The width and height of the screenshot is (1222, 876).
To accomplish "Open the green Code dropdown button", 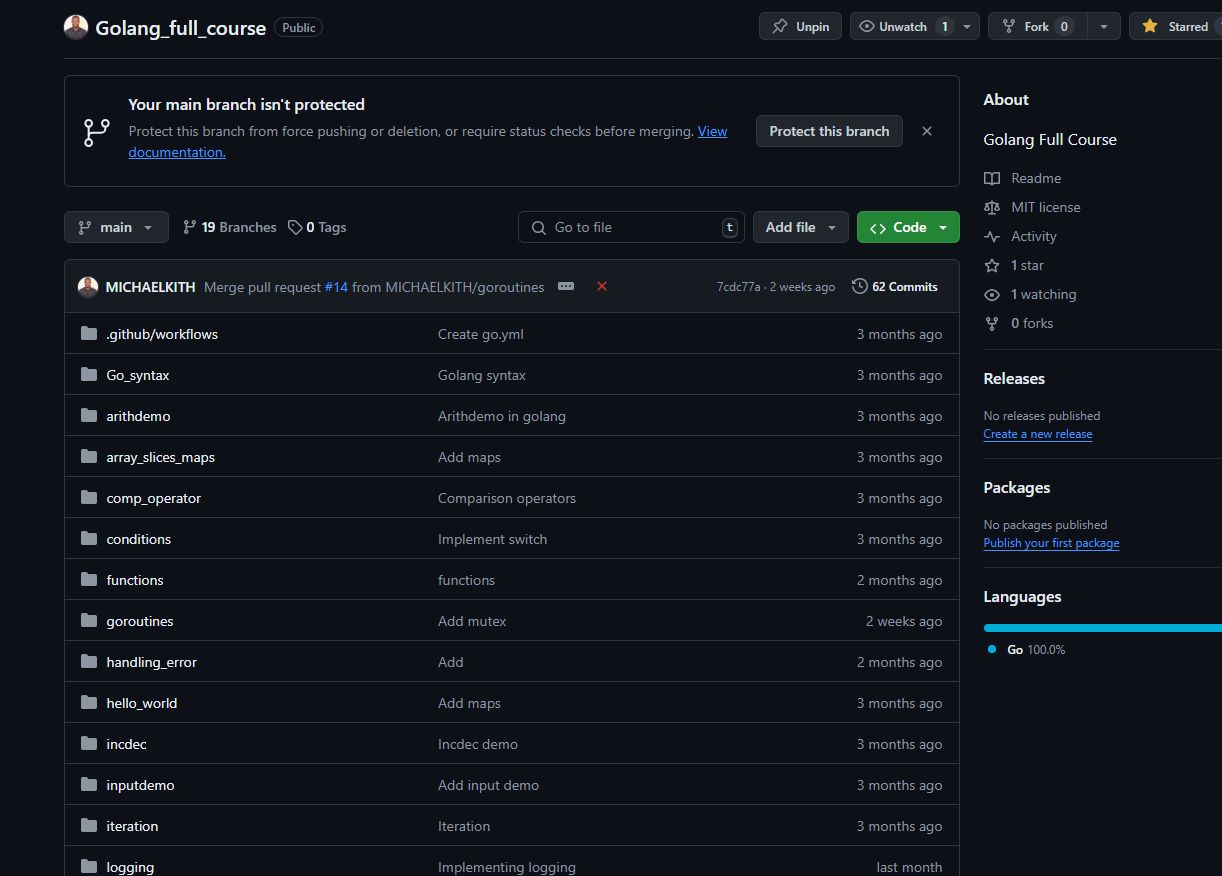I will (x=908, y=227).
